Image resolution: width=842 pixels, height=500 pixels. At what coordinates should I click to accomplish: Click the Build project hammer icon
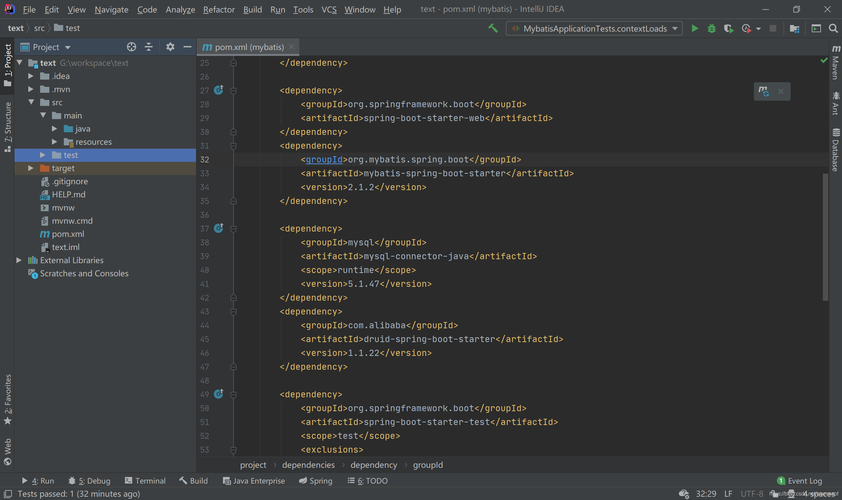[x=493, y=29]
